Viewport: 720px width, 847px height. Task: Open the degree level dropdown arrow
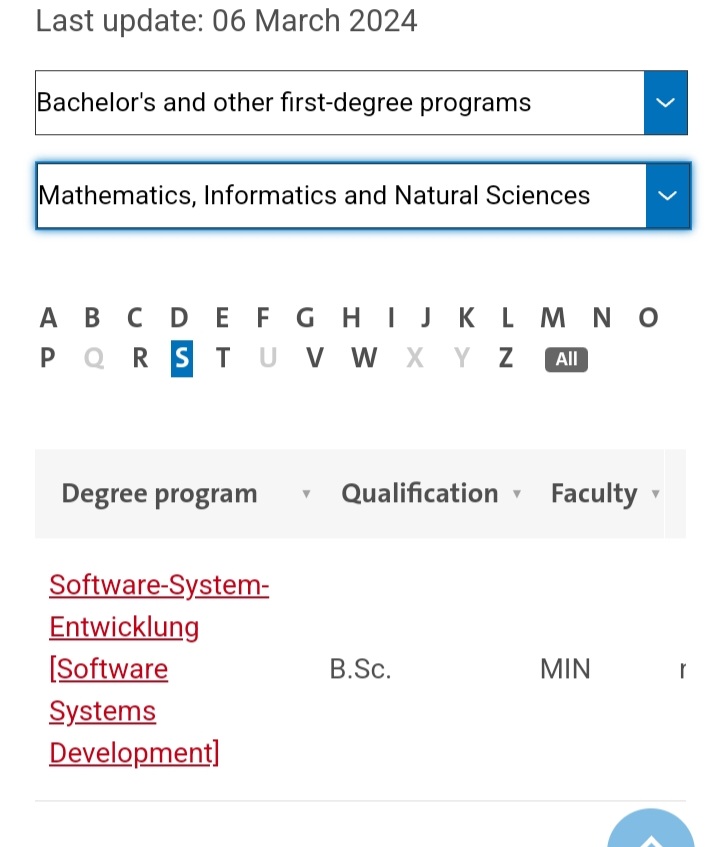[x=665, y=103]
